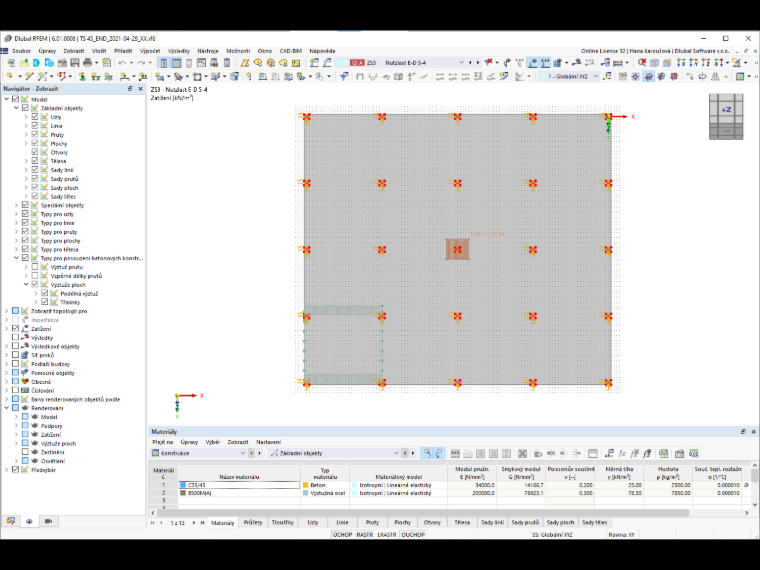
Task: Toggle the Uzly checkbox in navigator
Action: tap(35, 117)
